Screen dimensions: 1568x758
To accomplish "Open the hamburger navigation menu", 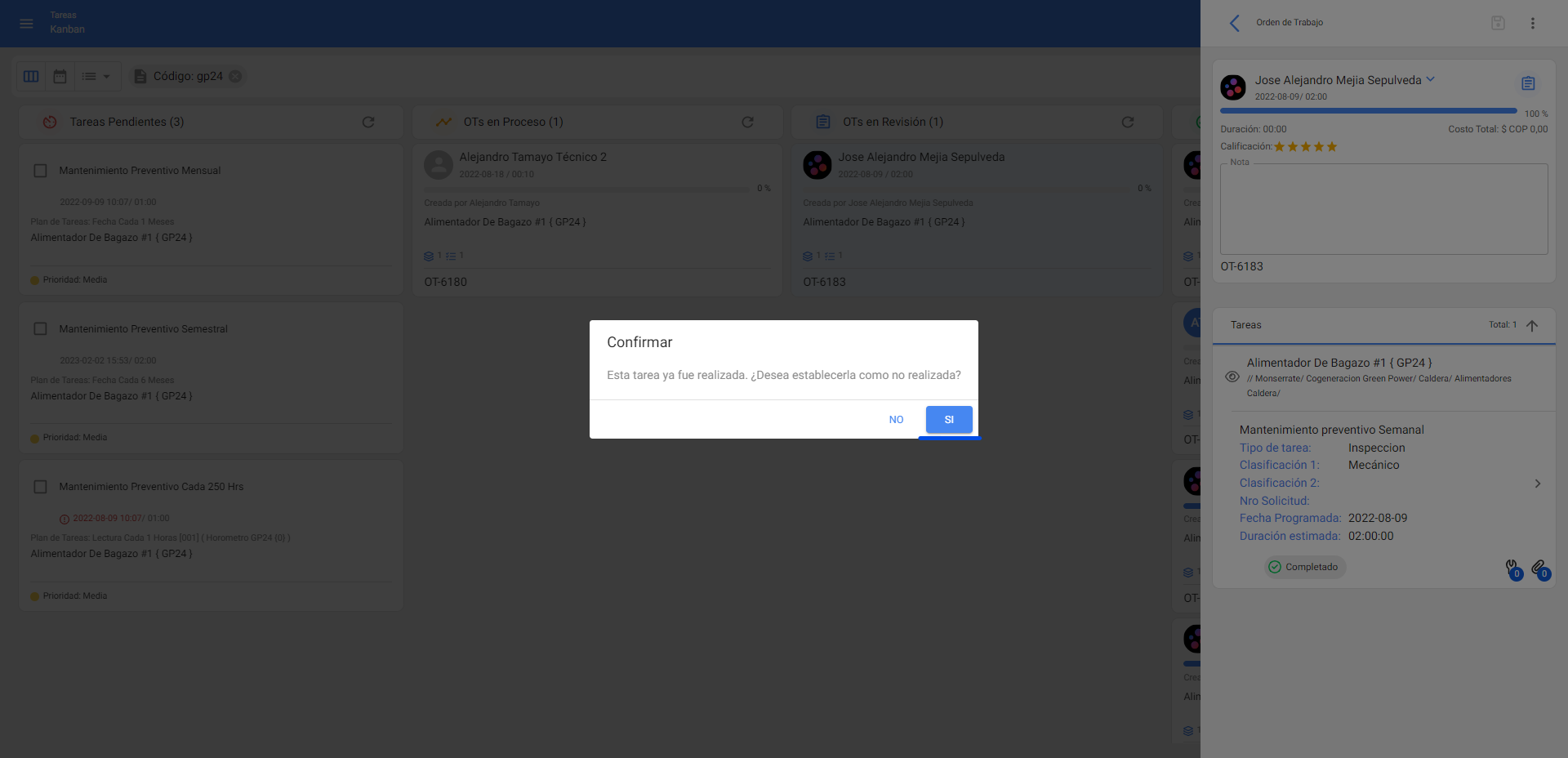I will coord(26,24).
